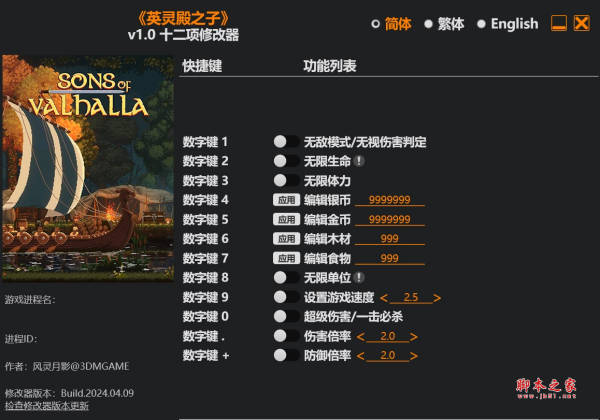Click the warning icon beside 无限生命
Viewport: 600px width, 420px height.
click(x=359, y=161)
